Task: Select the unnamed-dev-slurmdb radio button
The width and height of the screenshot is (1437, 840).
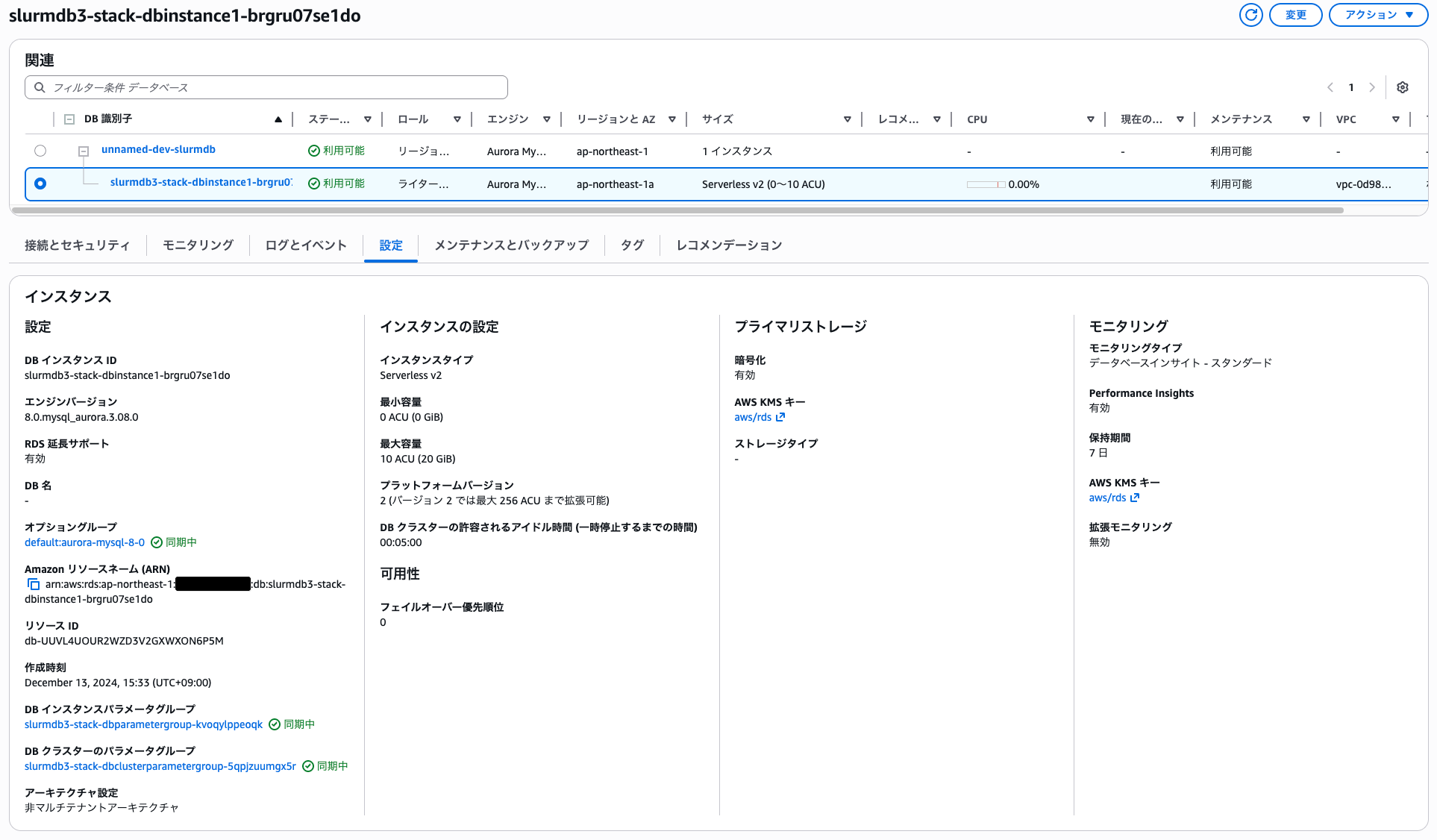Action: (x=40, y=150)
